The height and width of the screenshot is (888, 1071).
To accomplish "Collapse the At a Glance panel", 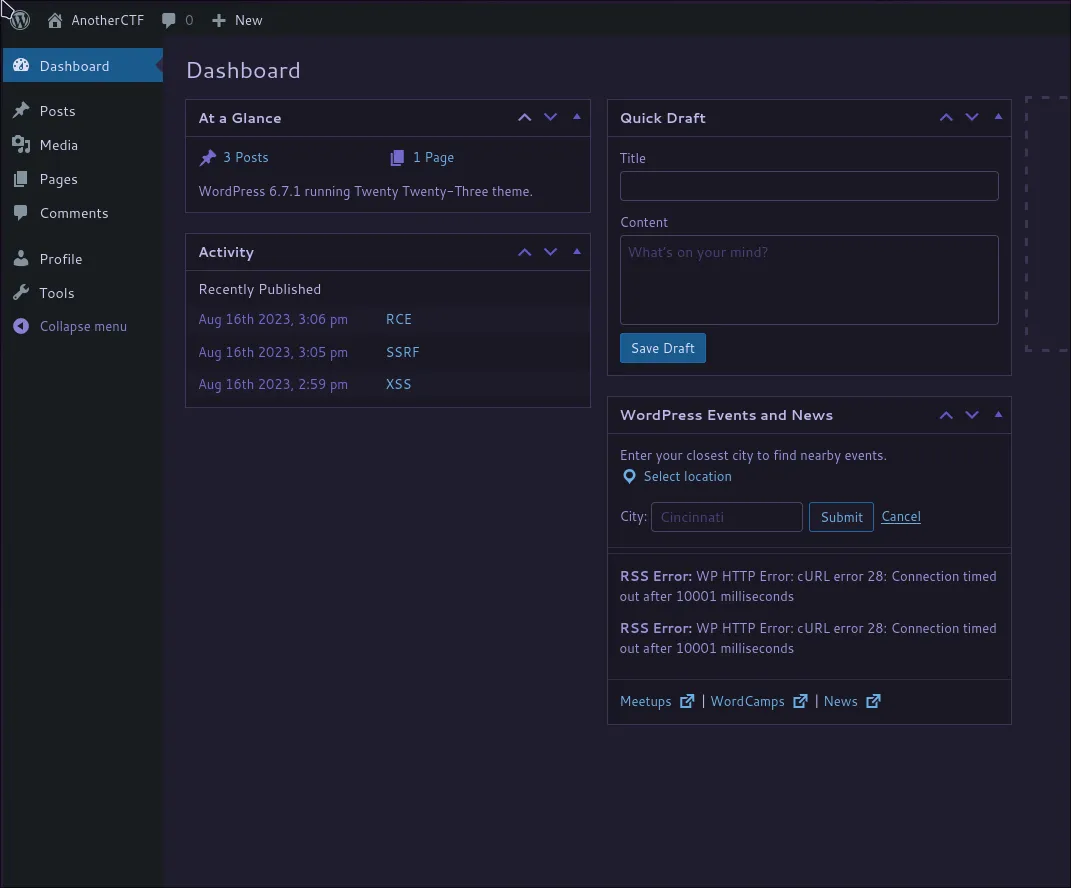I will point(577,117).
